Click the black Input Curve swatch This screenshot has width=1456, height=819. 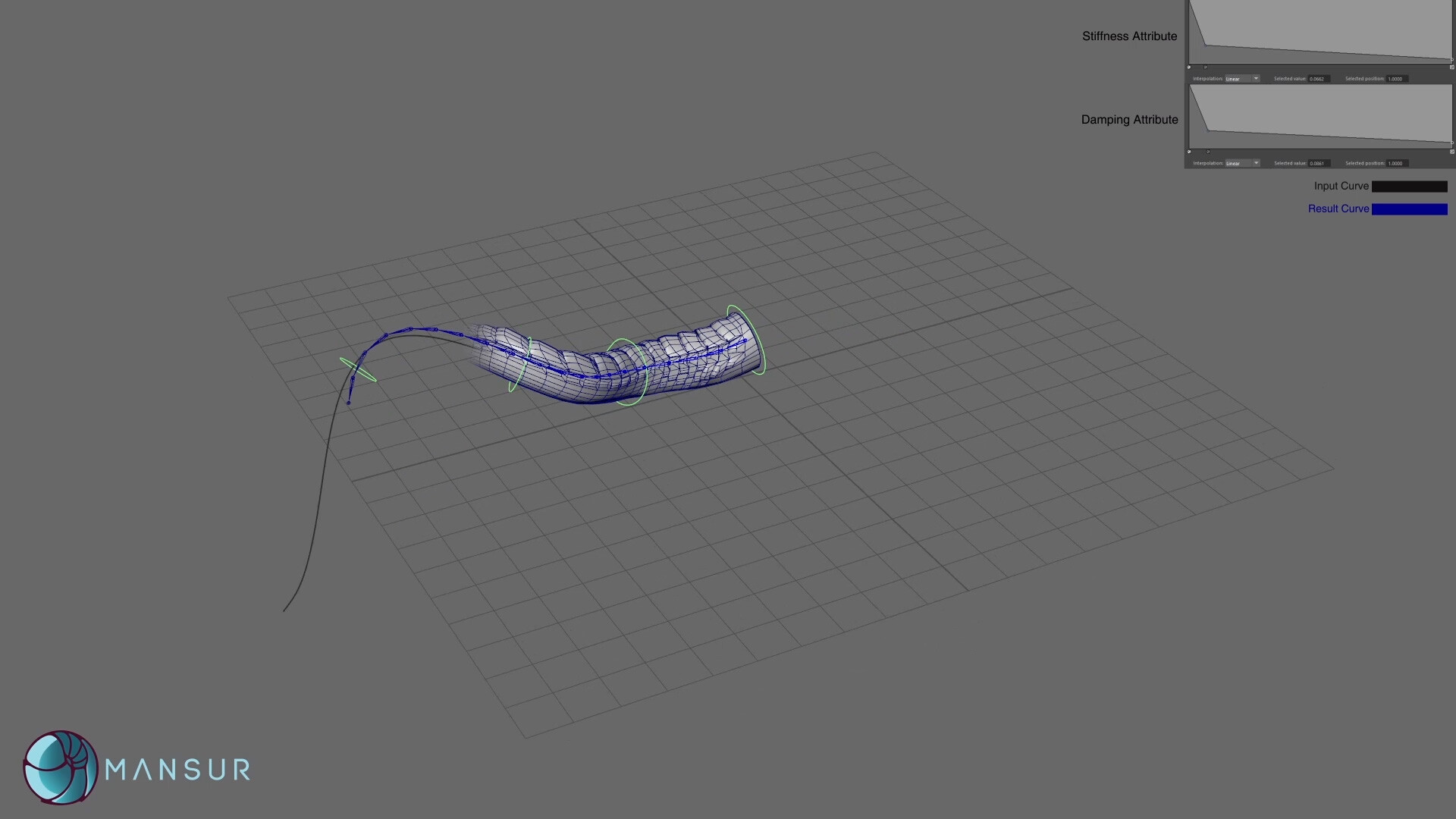(x=1409, y=186)
